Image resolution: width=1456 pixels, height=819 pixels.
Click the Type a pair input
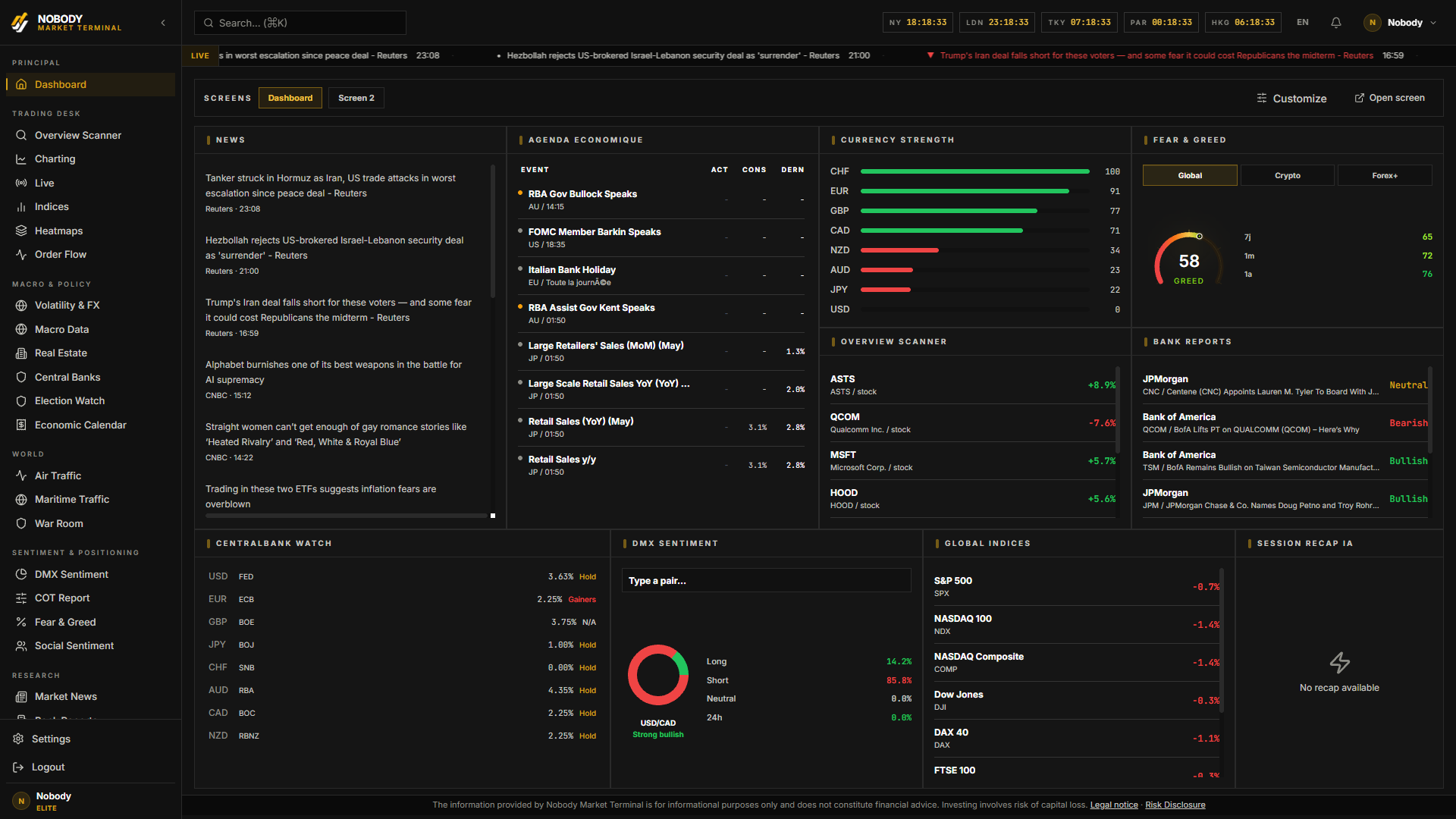coord(766,580)
